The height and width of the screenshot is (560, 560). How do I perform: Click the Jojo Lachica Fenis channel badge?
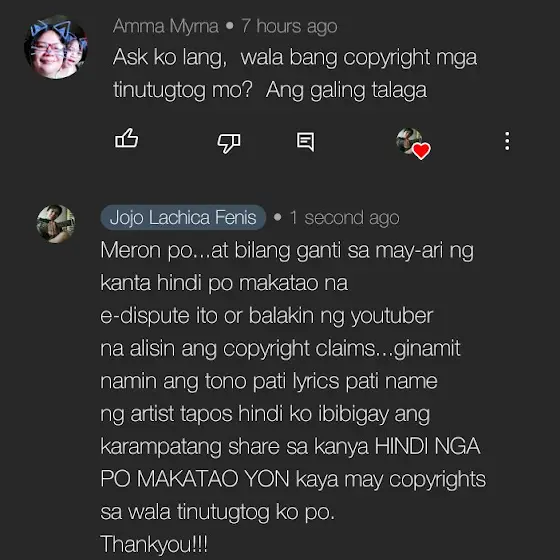183,217
